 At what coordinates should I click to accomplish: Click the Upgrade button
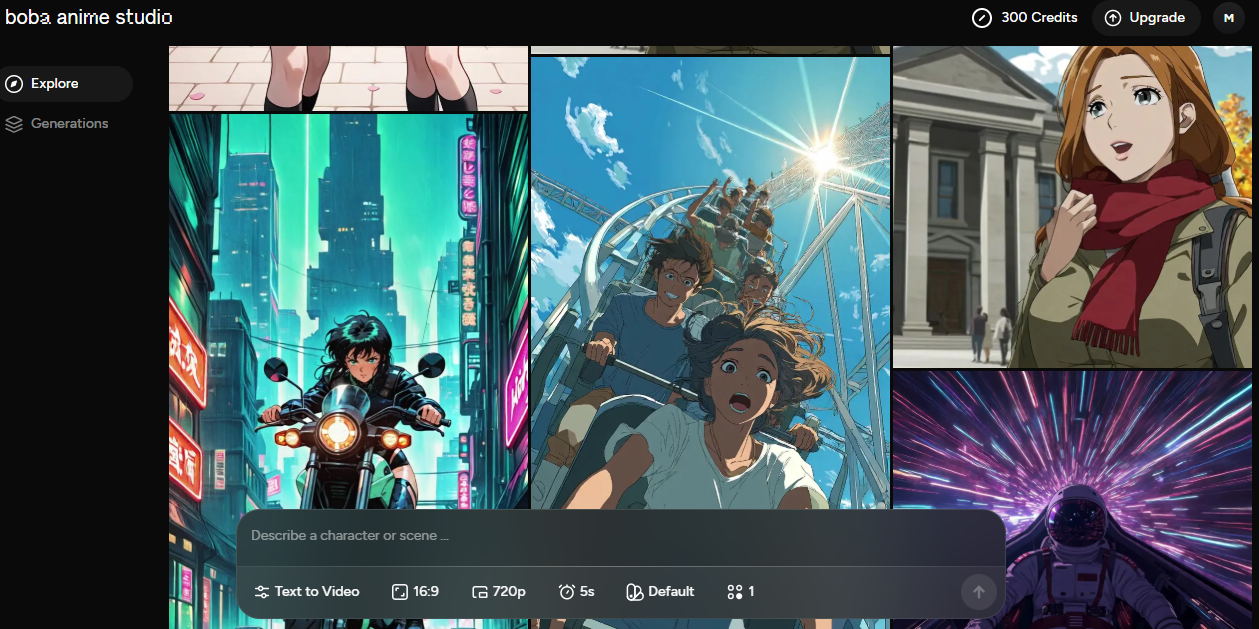tap(1146, 18)
